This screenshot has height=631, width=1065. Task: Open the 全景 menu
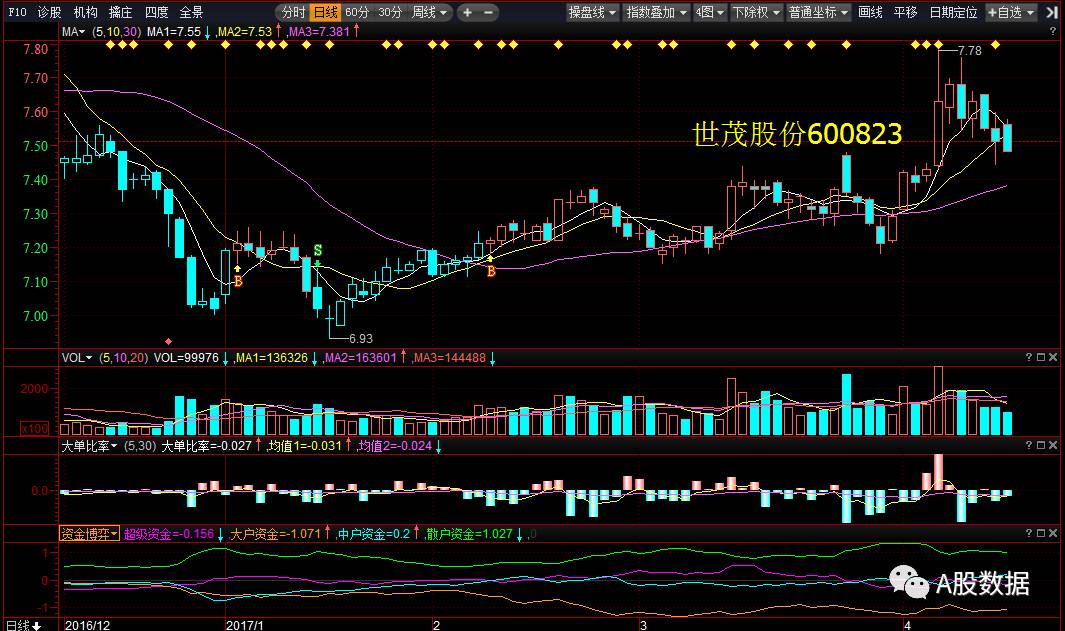pos(192,12)
